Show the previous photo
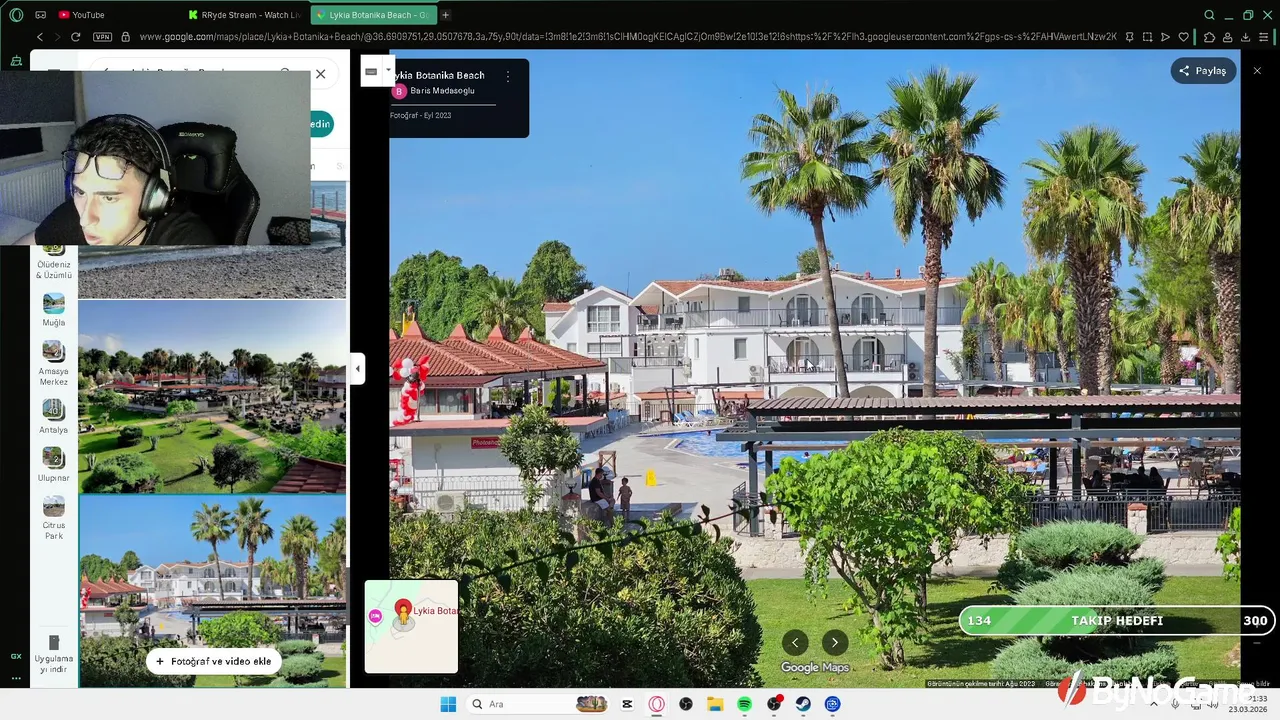The image size is (1280, 720). coord(795,643)
